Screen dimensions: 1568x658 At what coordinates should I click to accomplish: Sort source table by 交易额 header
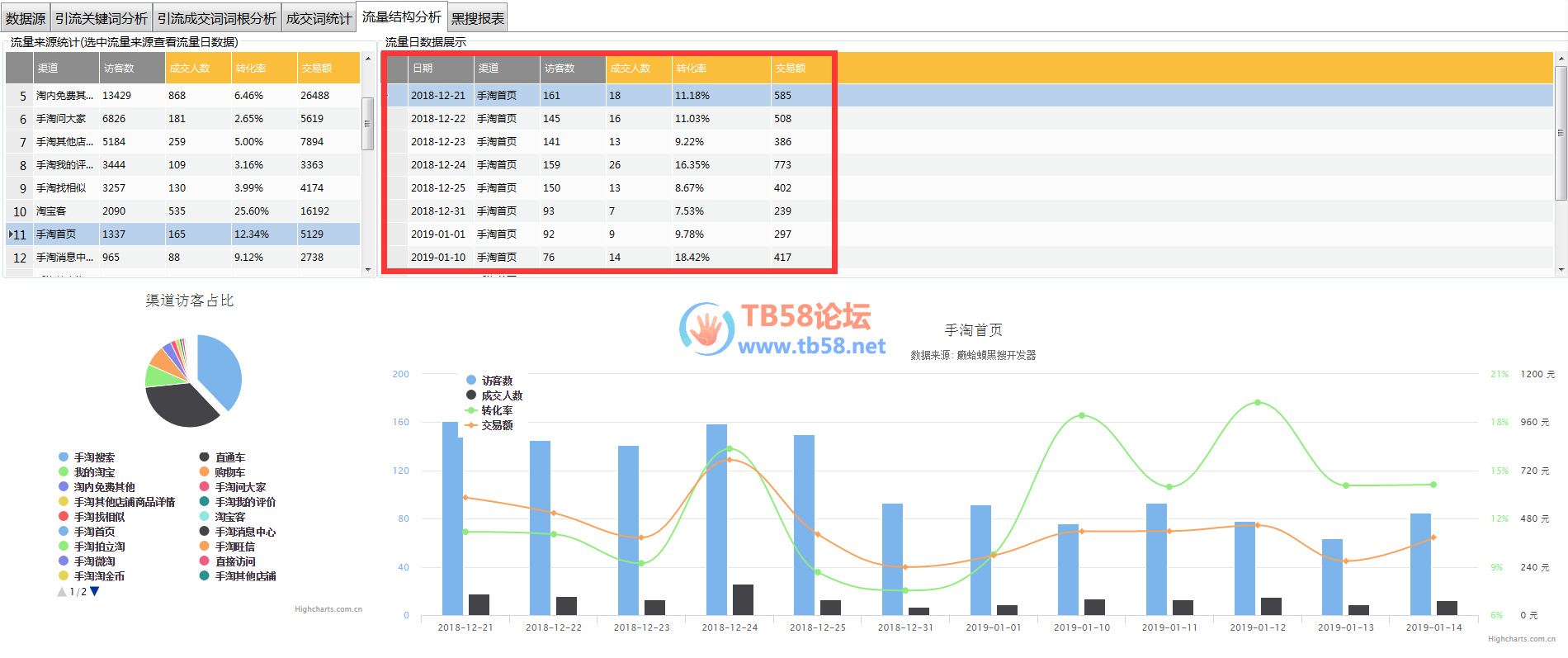(x=328, y=69)
